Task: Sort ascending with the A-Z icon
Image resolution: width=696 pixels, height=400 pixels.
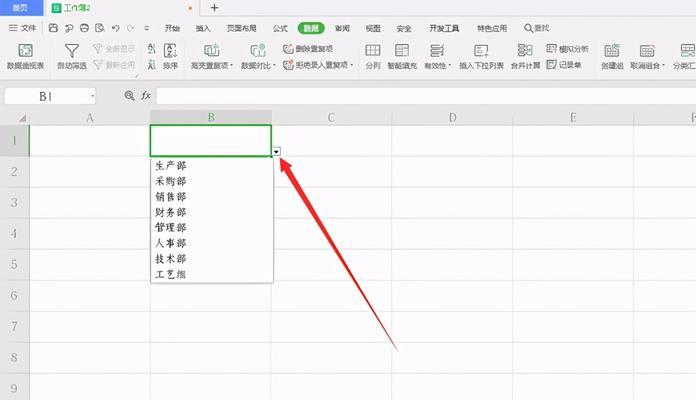Action: tap(151, 48)
